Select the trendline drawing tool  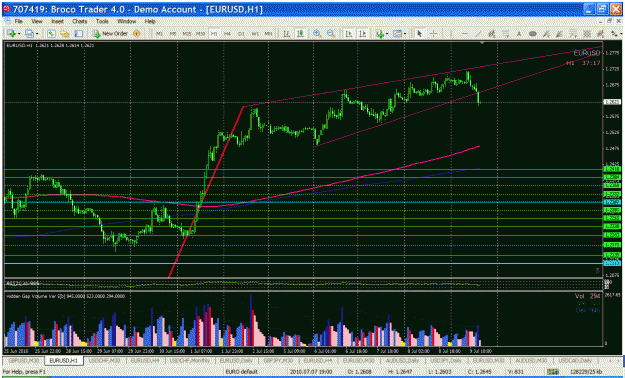tap(478, 34)
